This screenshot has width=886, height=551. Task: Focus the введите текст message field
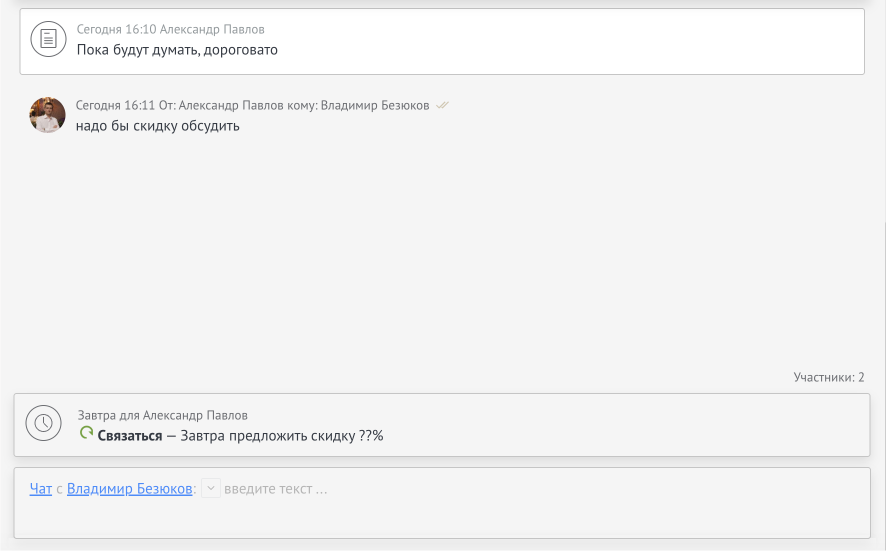[x=276, y=489]
